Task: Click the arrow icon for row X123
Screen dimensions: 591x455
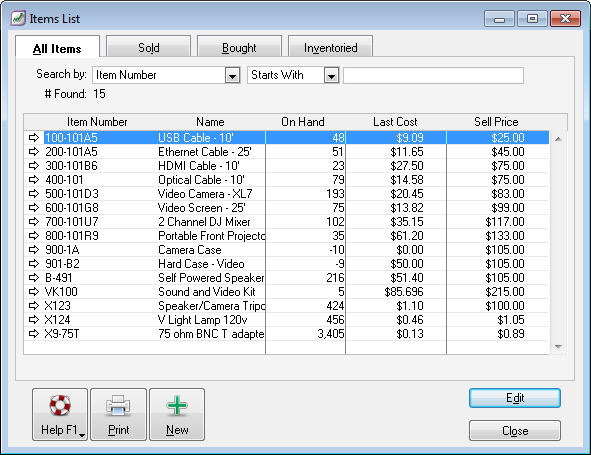Action: point(34,305)
